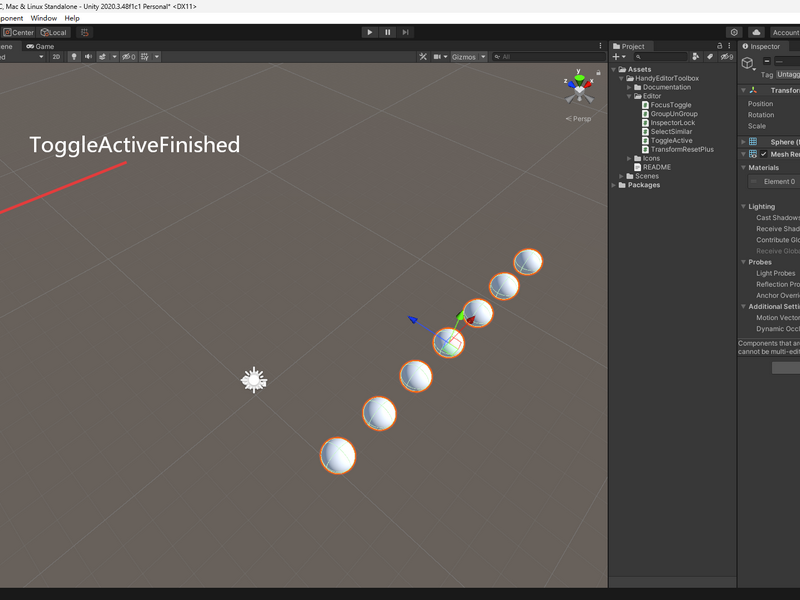Collapse the Editor folder
Image resolution: width=800 pixels, height=600 pixels.
(x=629, y=96)
